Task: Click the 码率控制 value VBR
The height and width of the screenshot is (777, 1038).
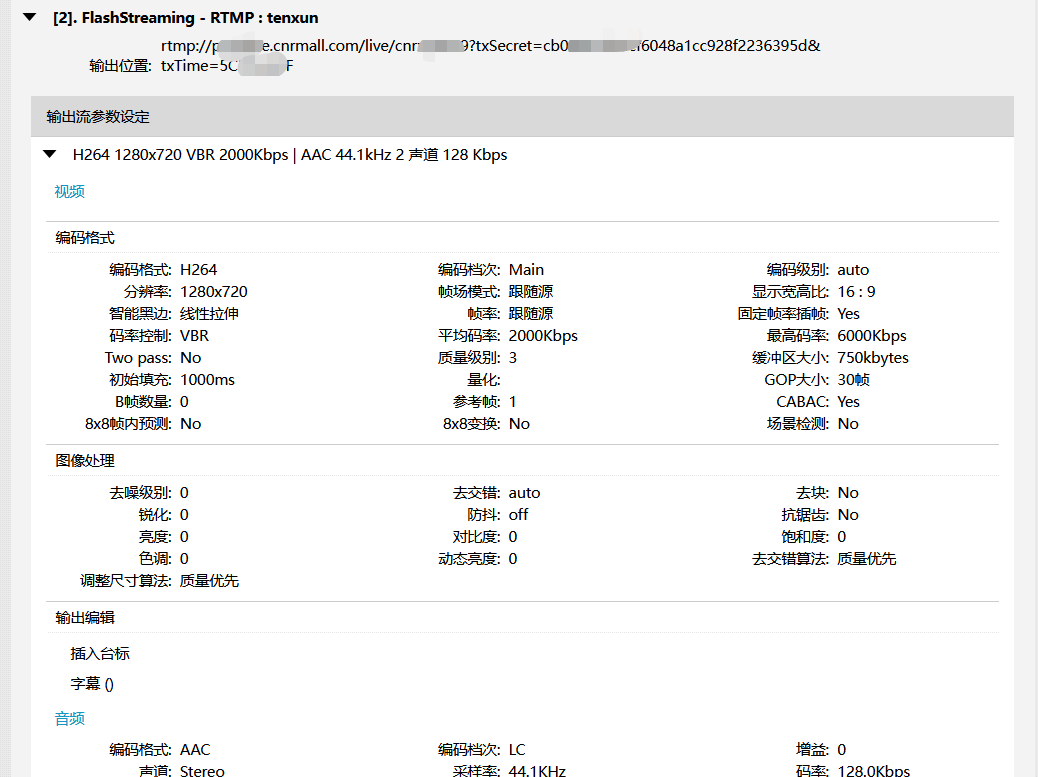Action: point(194,336)
